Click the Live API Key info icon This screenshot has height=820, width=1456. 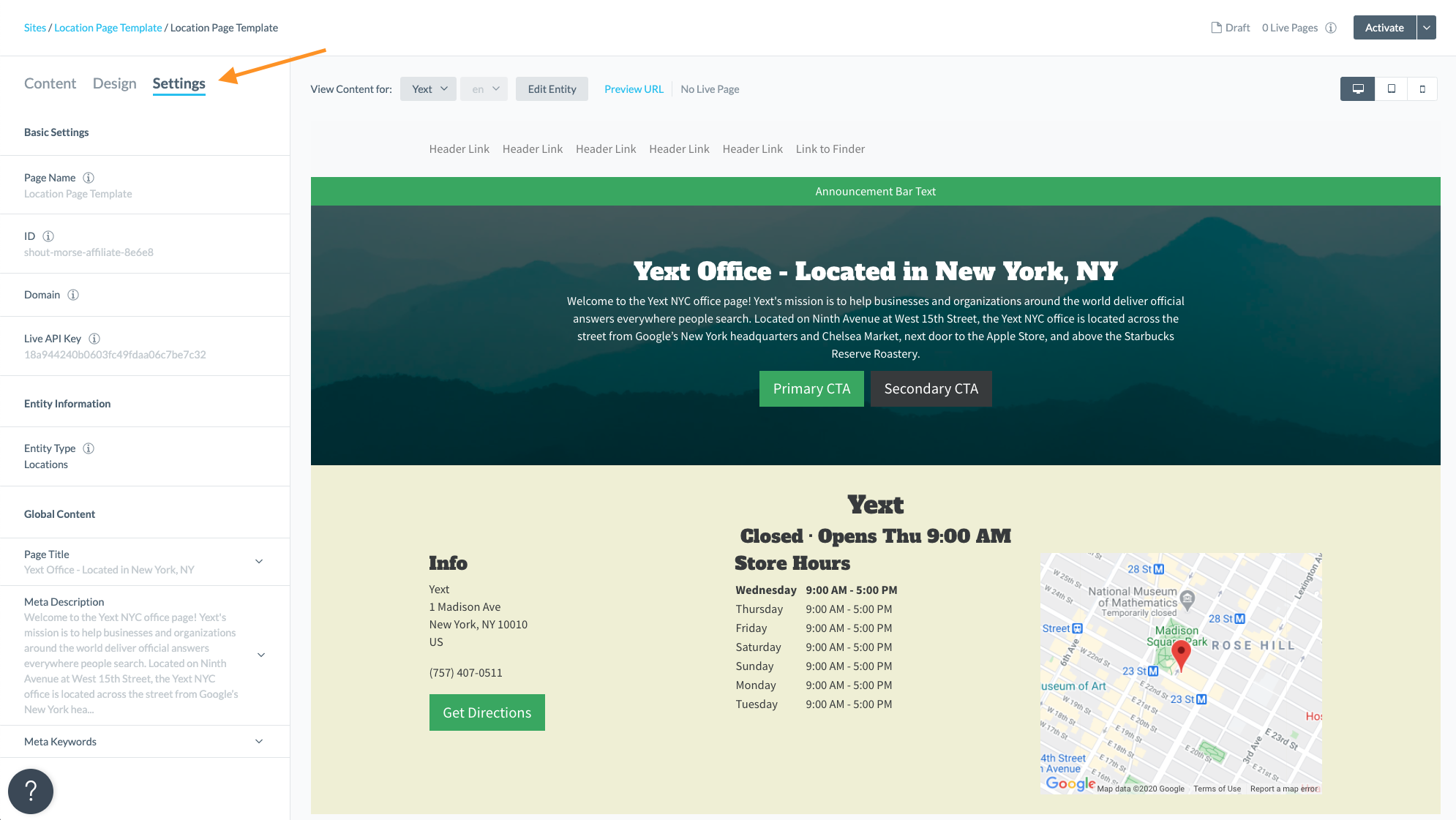(94, 339)
